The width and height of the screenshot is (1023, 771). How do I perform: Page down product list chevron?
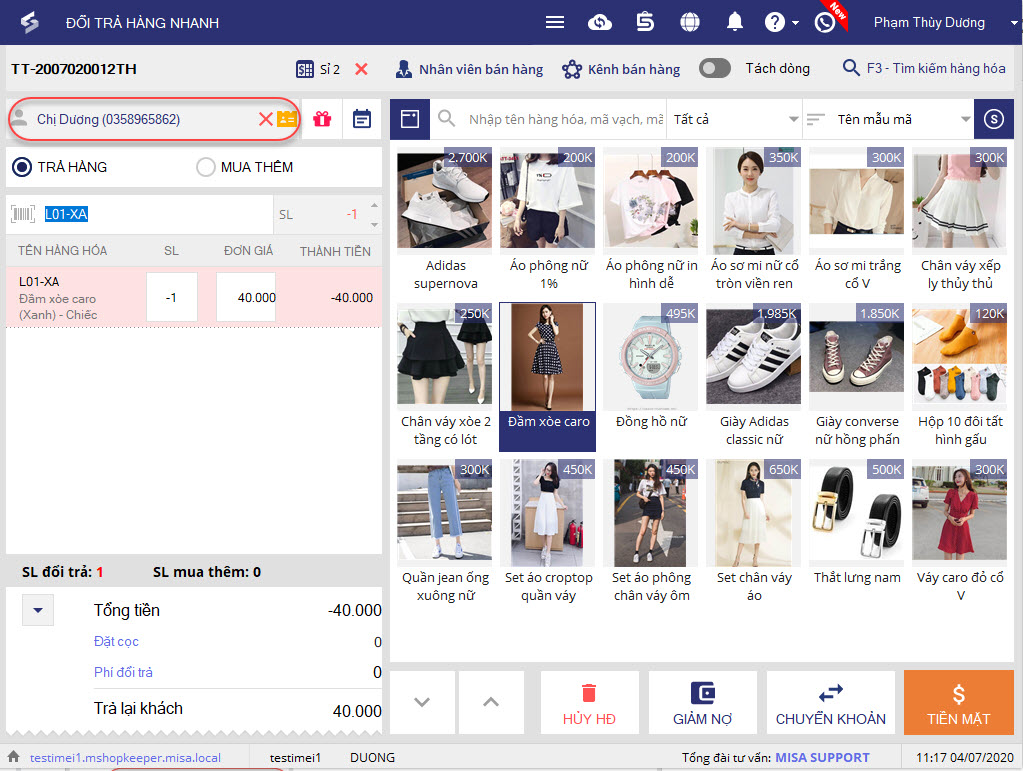422,703
